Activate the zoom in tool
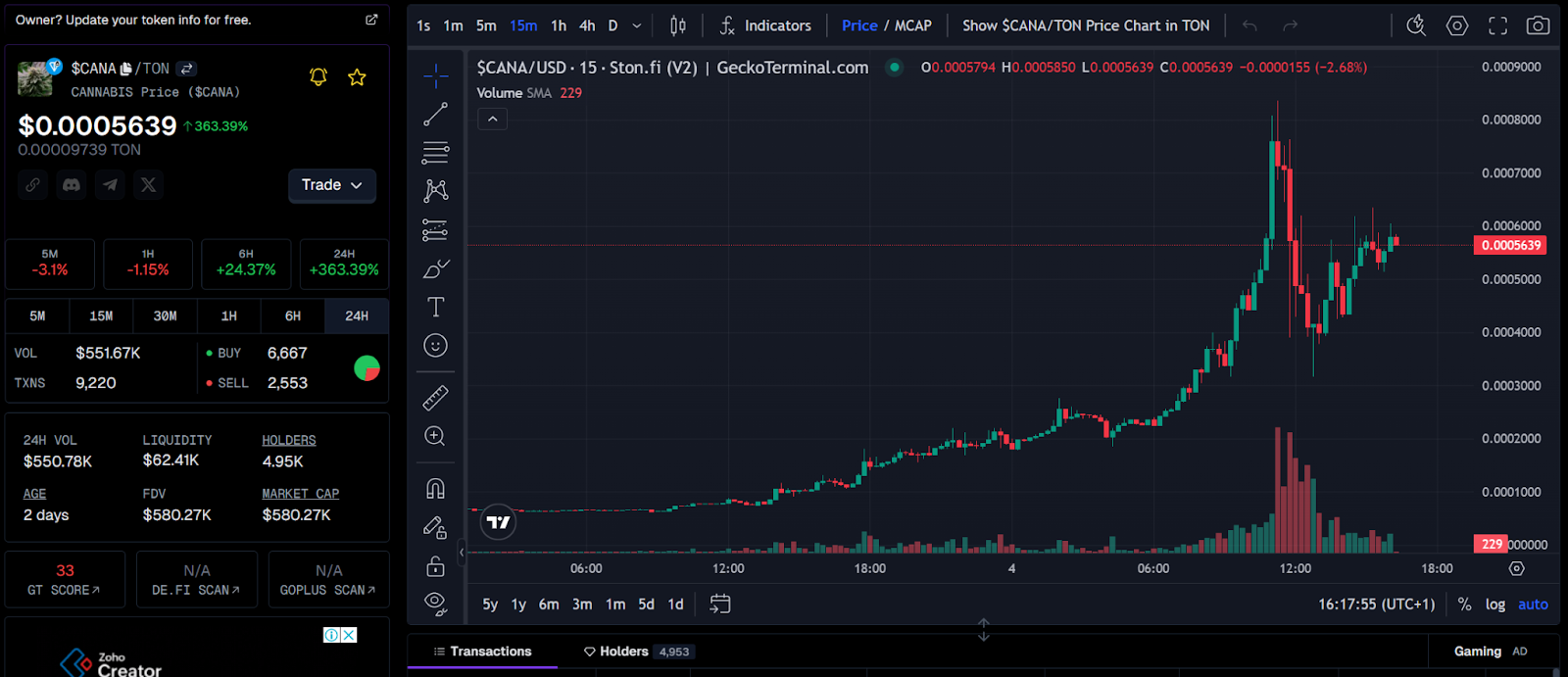 435,436
